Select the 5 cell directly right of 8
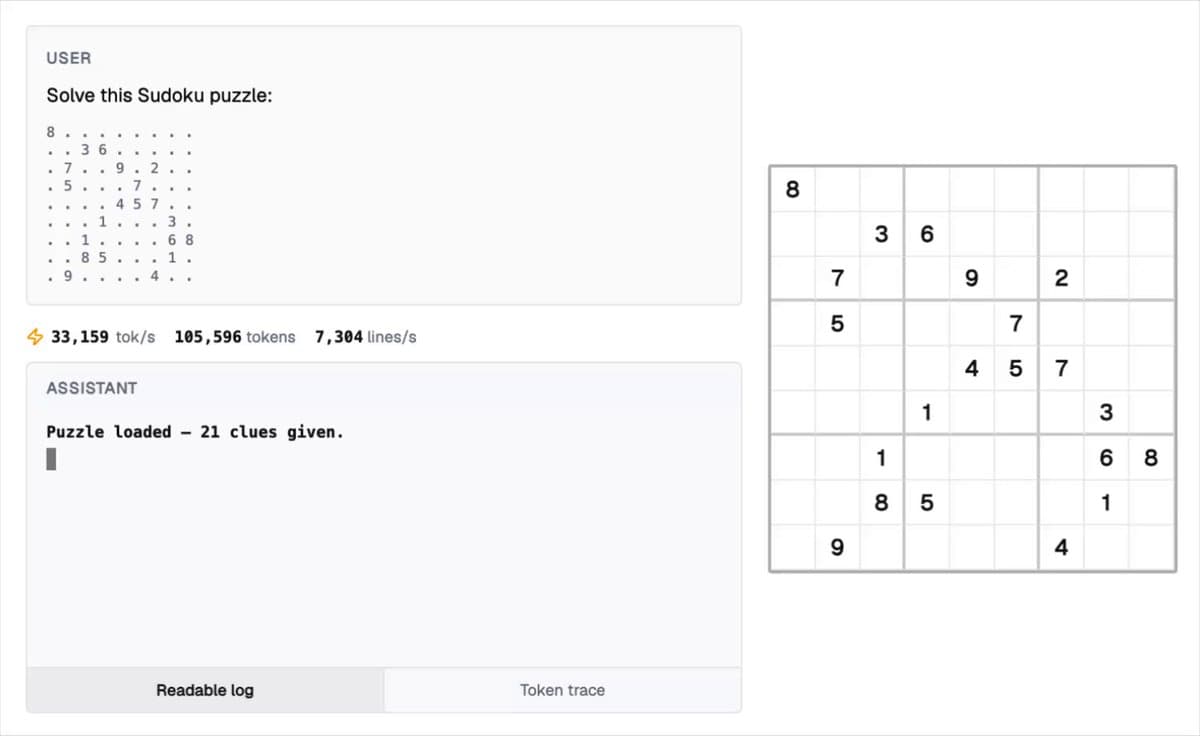Image resolution: width=1200 pixels, height=736 pixels. (926, 503)
